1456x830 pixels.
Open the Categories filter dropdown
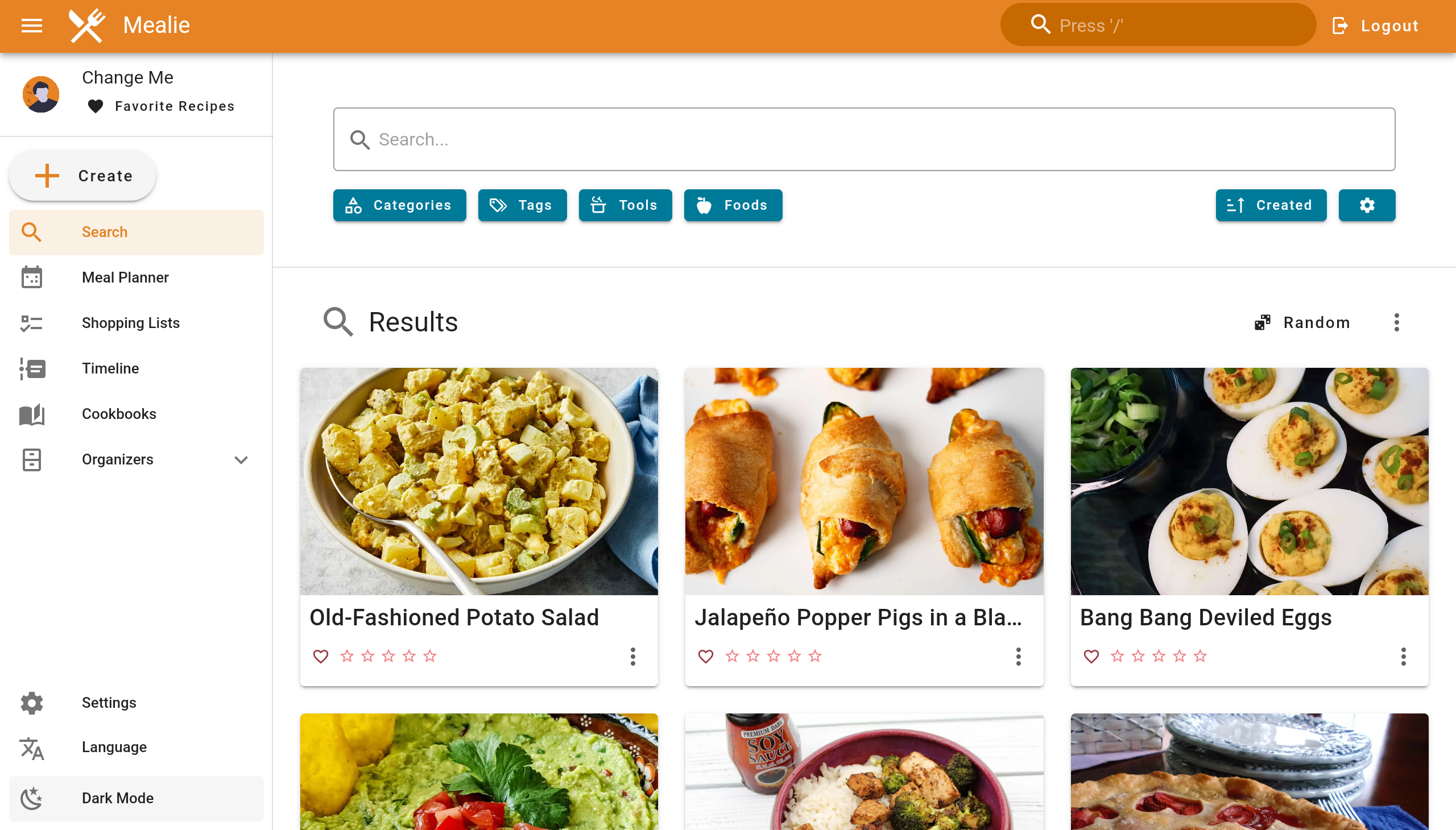399,205
